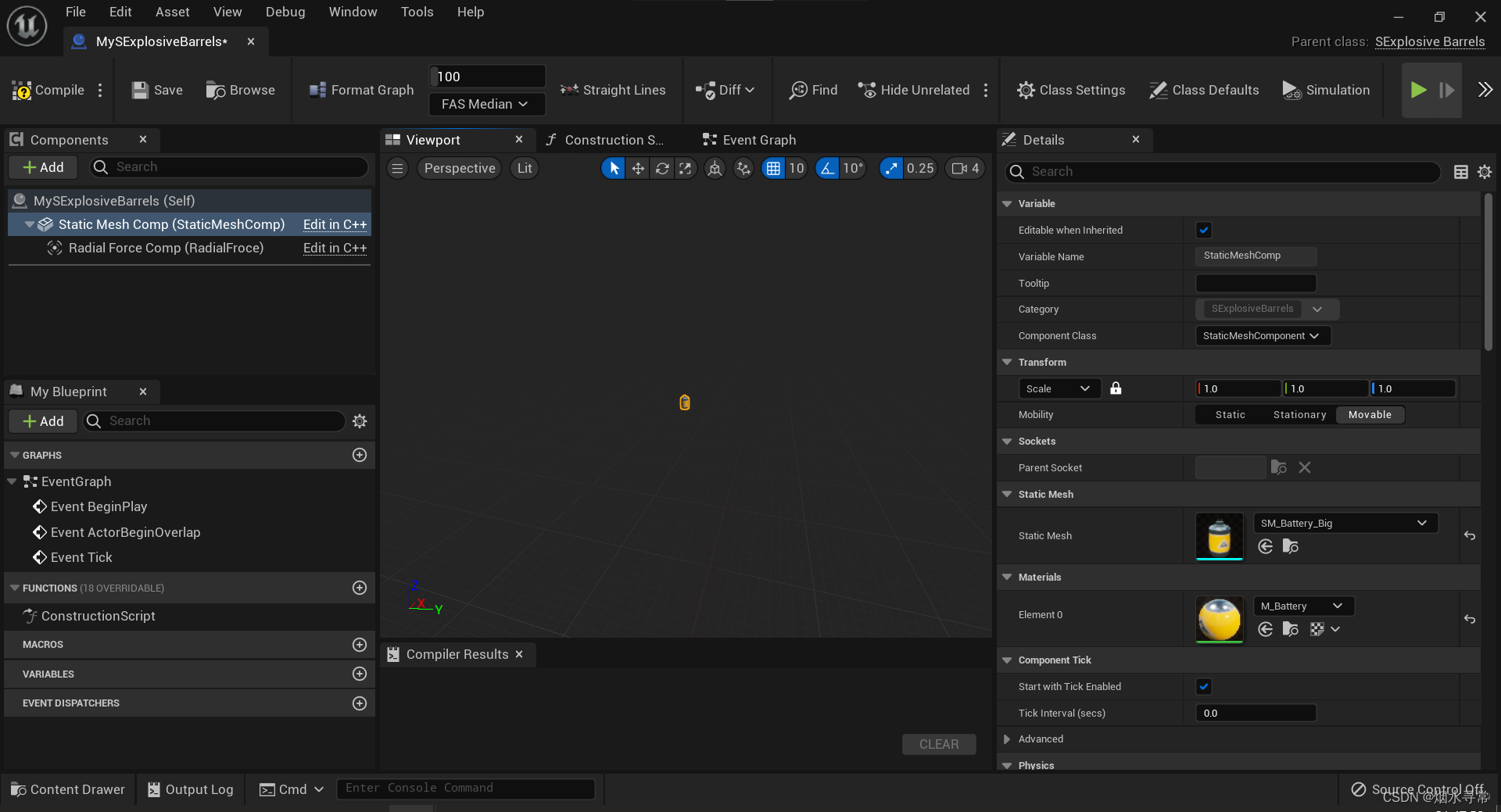Open the SM_Battery_Big static mesh dropdown

coord(1344,523)
